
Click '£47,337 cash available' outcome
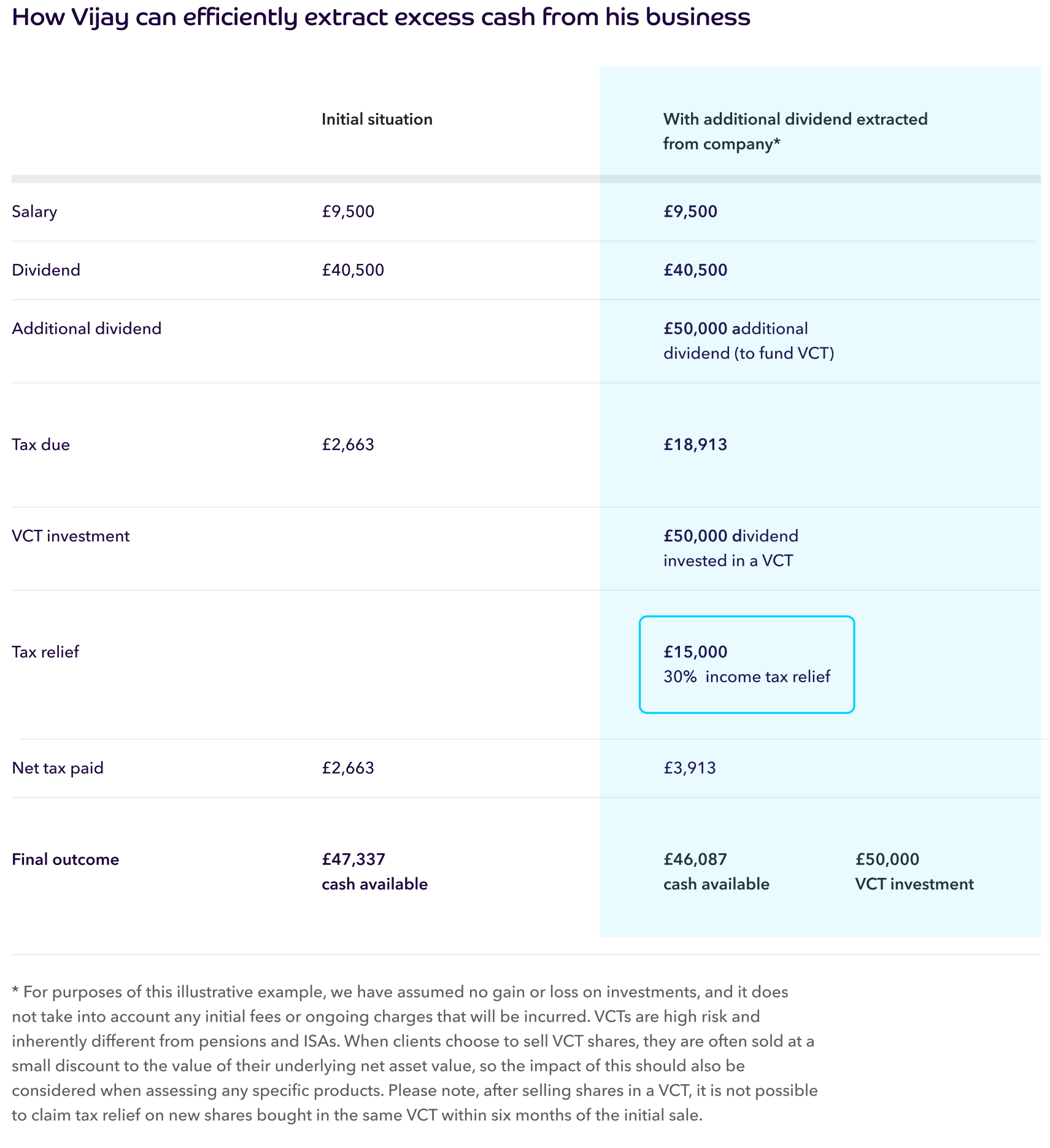coord(375,872)
